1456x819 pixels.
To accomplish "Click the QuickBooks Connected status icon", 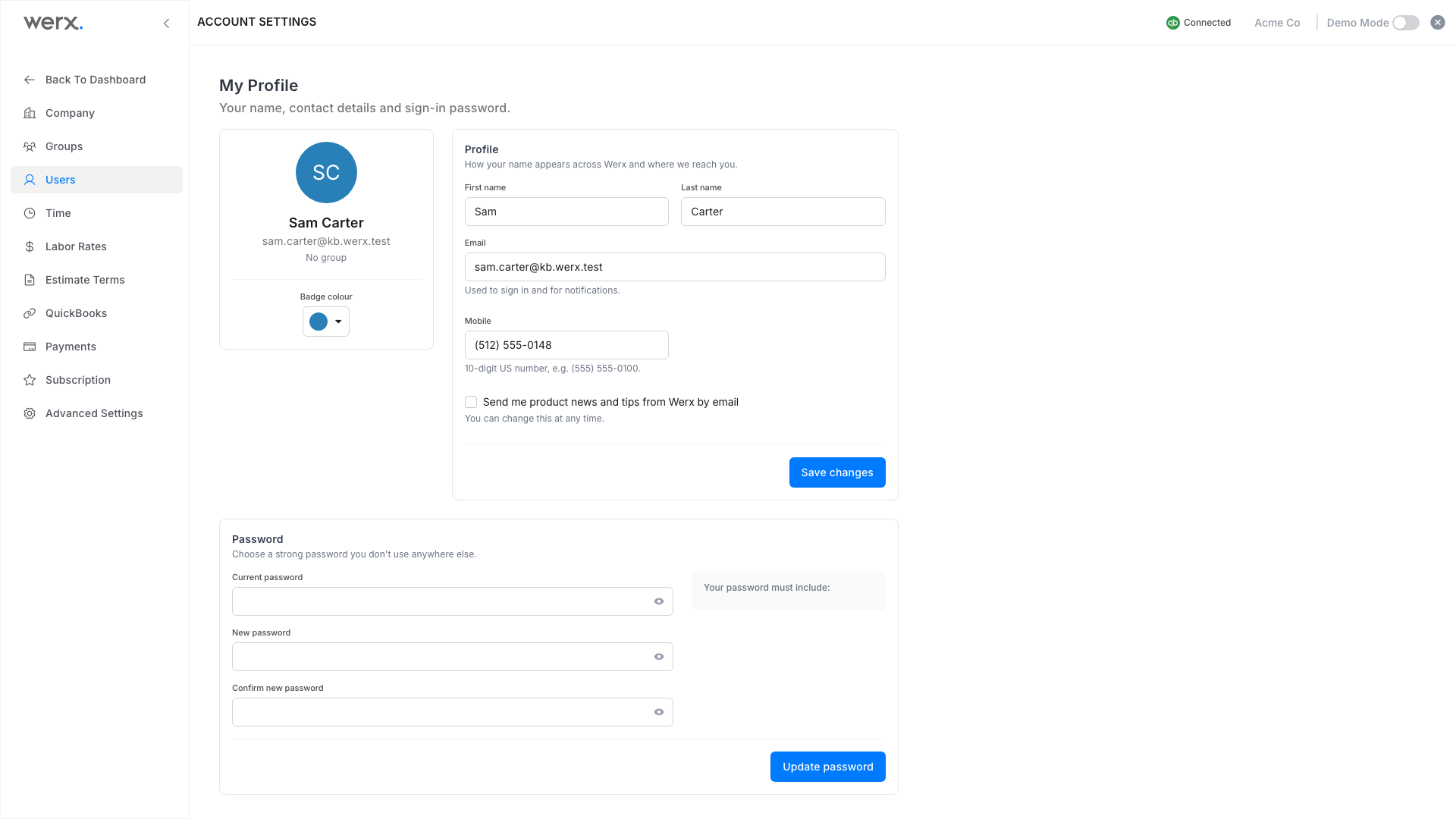I will pos(1173,23).
